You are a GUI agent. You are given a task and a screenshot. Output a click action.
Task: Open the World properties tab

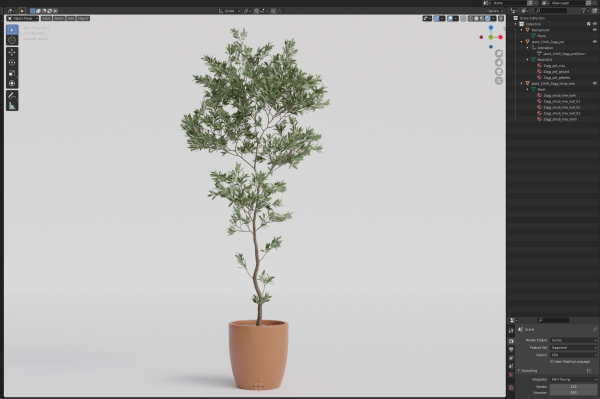511,375
